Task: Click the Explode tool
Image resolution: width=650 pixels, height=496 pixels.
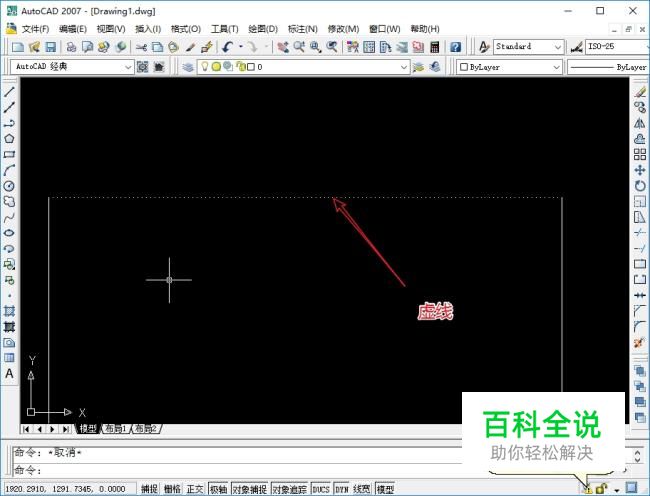Action: 640,343
